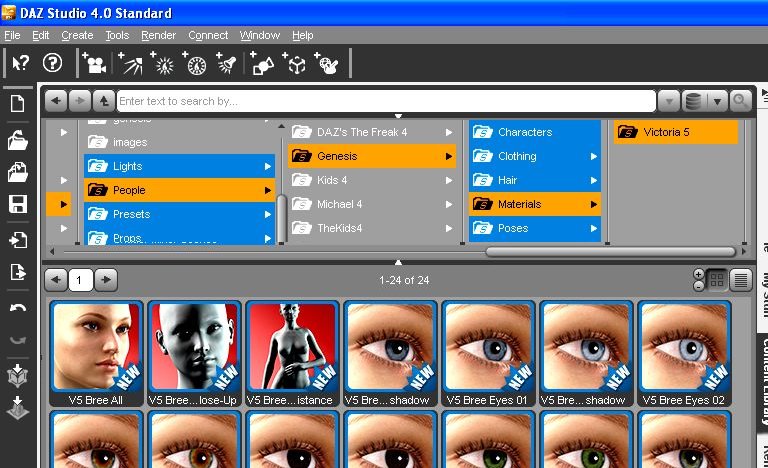Undo the last action

[18, 308]
